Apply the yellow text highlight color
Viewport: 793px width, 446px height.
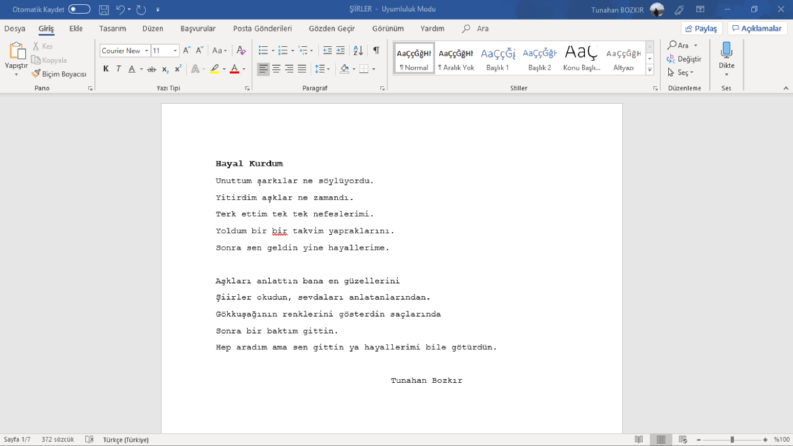coord(215,69)
